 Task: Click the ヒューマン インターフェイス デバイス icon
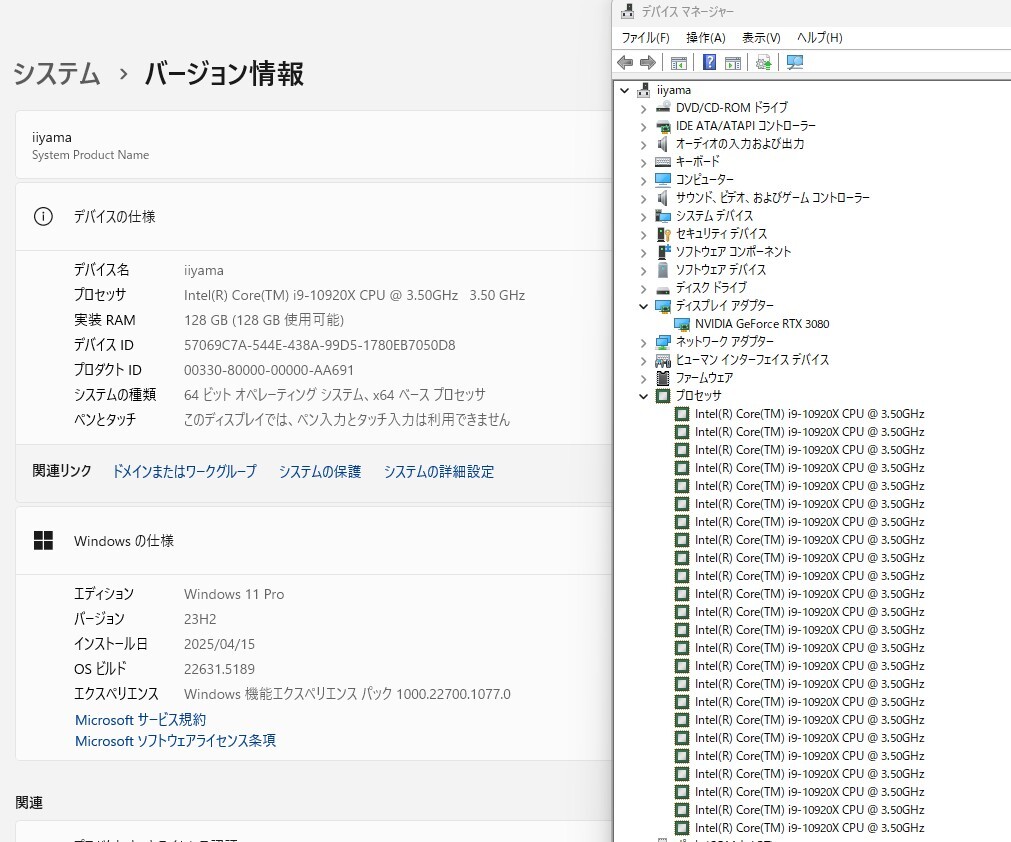click(x=663, y=360)
